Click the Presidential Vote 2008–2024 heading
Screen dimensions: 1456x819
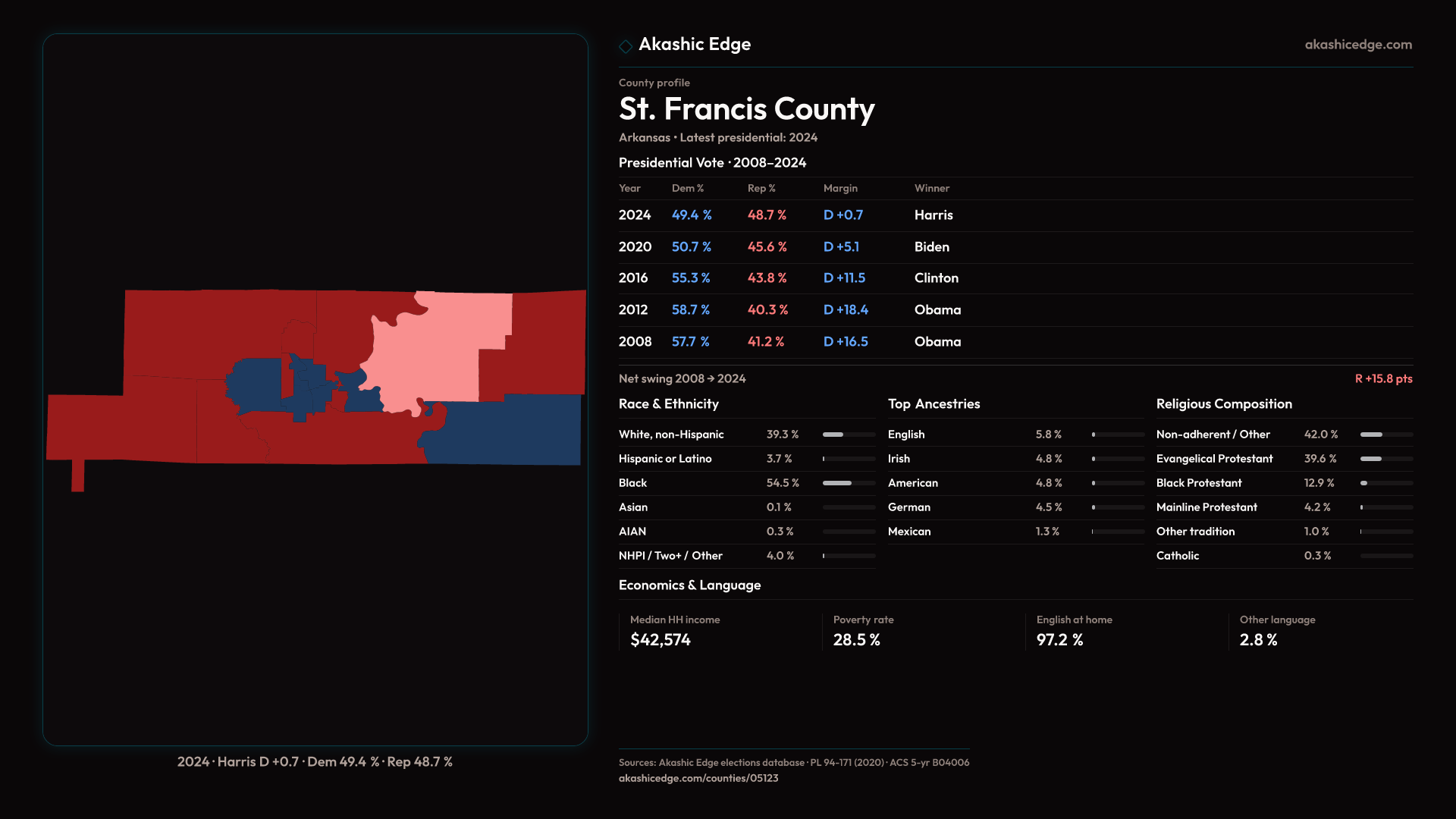click(712, 163)
